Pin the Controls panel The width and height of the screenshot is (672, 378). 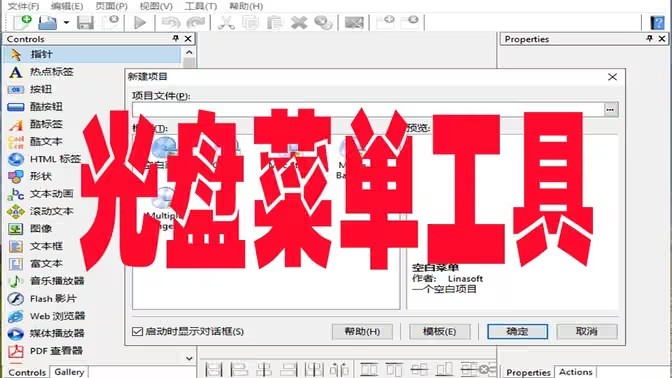tap(175, 39)
